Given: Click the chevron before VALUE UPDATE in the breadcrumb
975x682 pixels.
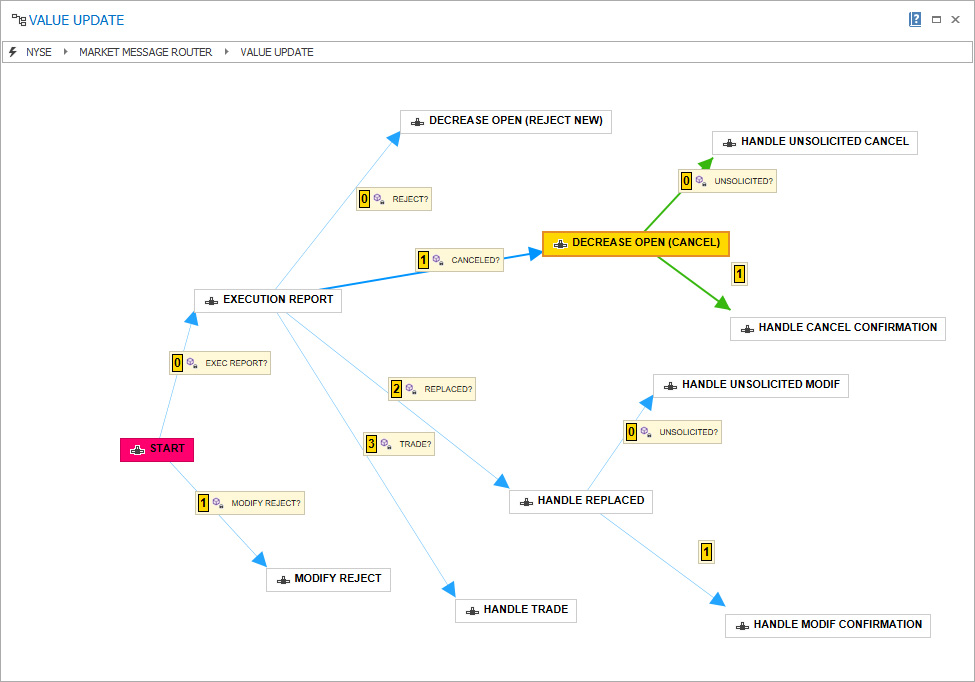Looking at the screenshot, I should pos(228,52).
